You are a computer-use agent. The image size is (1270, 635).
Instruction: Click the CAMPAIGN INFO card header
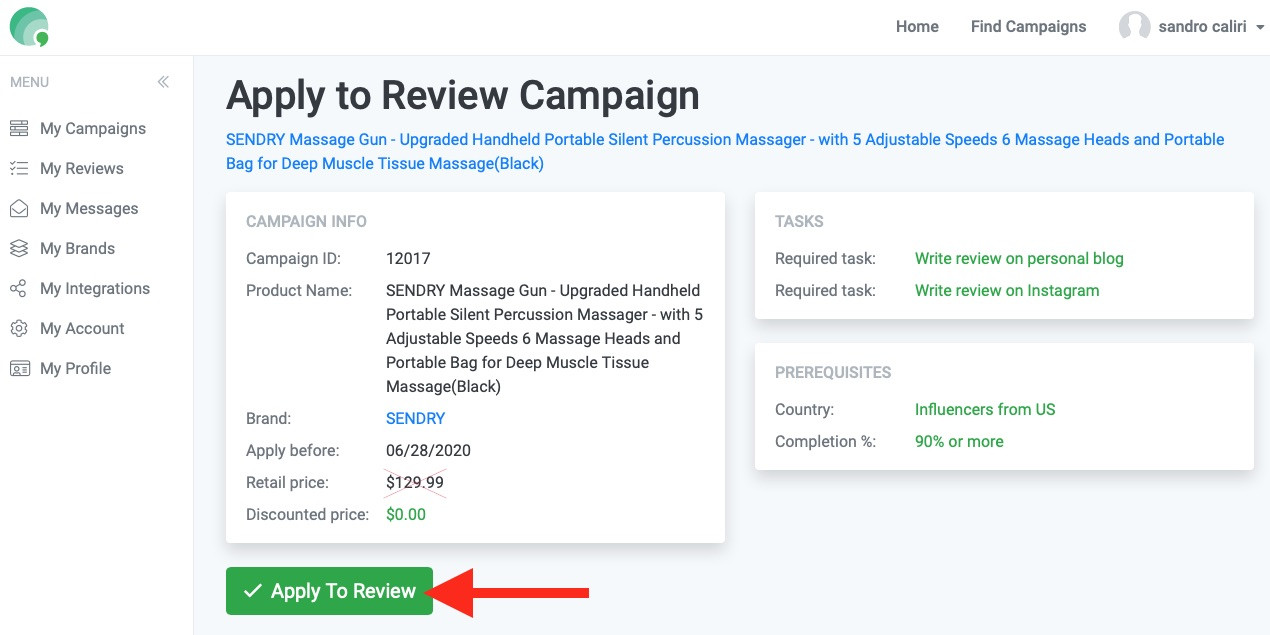[306, 221]
